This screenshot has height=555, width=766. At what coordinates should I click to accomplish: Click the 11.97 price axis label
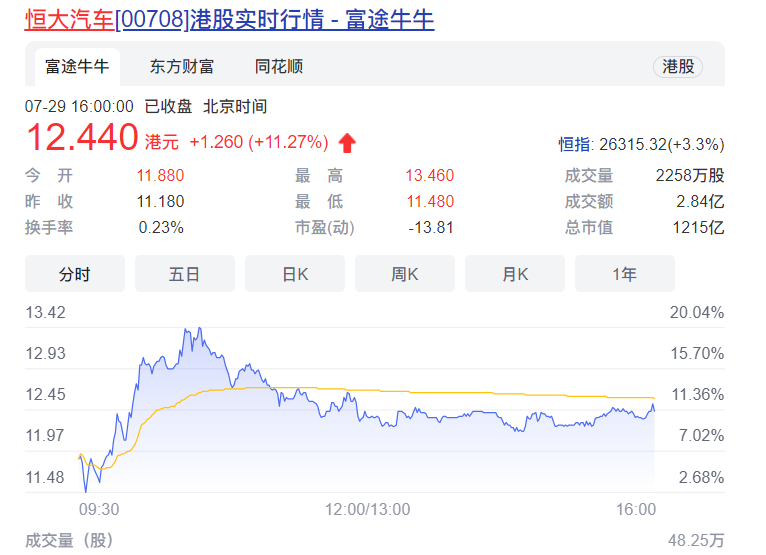(45, 435)
